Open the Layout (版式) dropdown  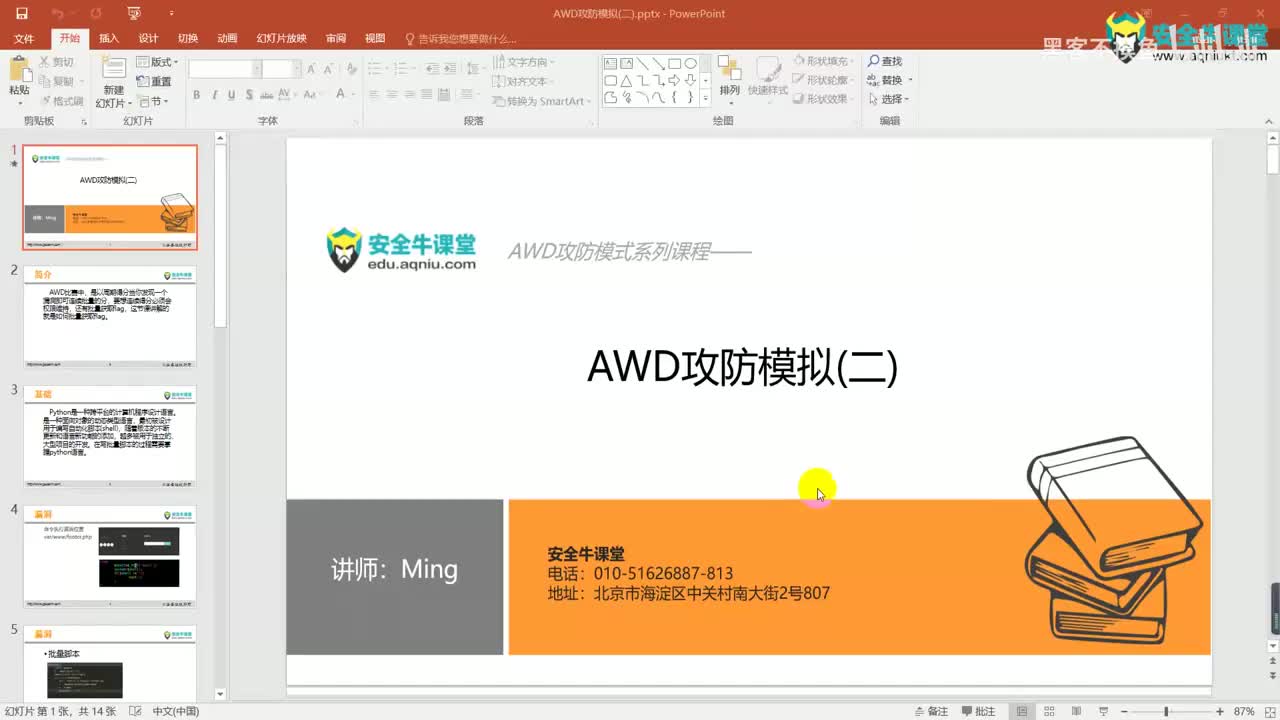[x=155, y=62]
